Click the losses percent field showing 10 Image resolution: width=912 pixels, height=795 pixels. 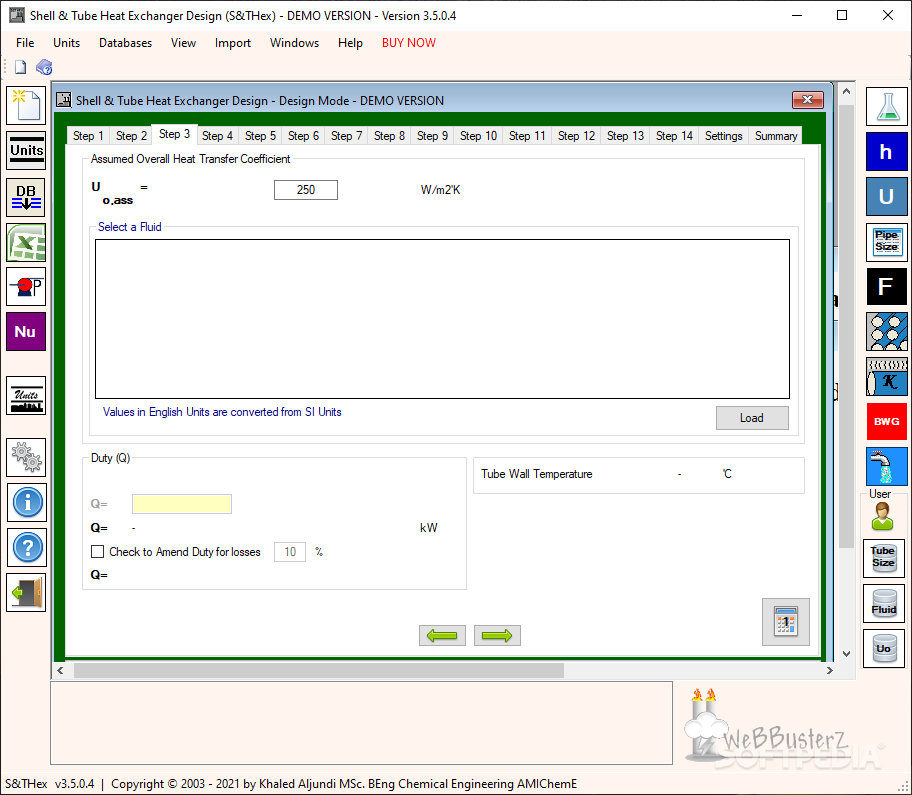point(290,551)
